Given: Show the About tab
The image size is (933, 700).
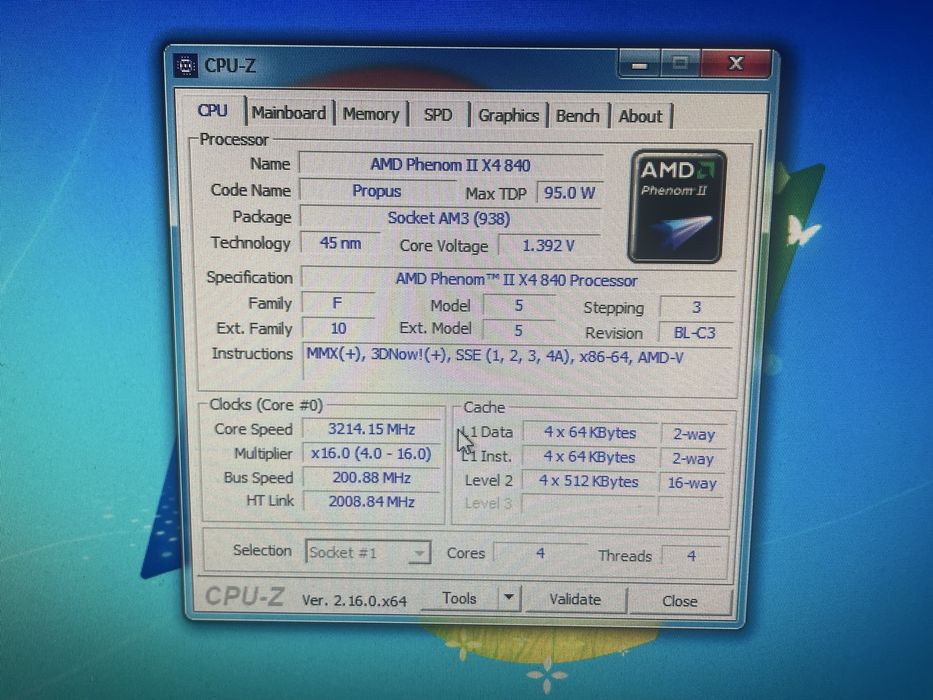Looking at the screenshot, I should 641,117.
